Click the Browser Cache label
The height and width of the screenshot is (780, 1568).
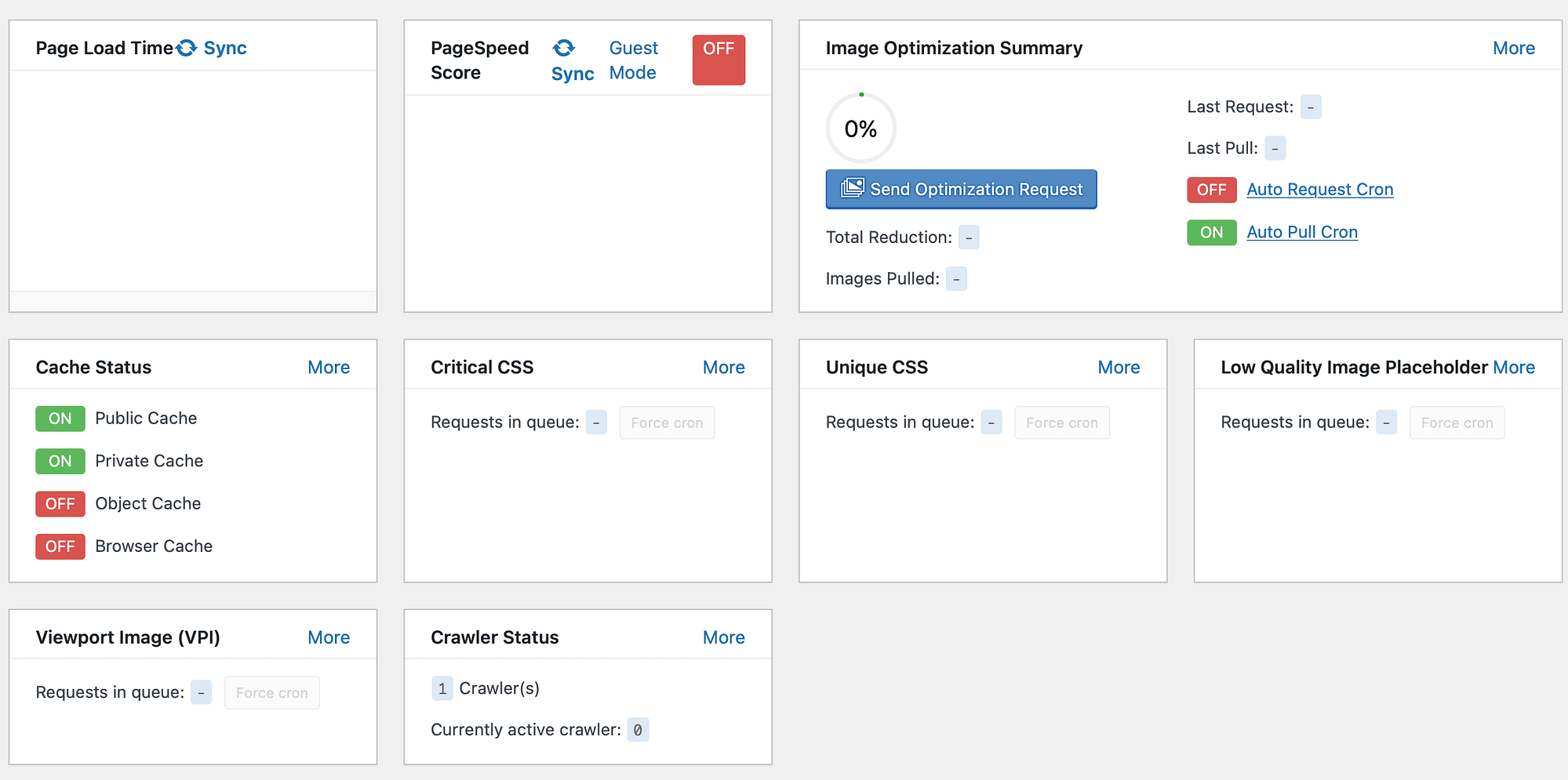tap(154, 546)
